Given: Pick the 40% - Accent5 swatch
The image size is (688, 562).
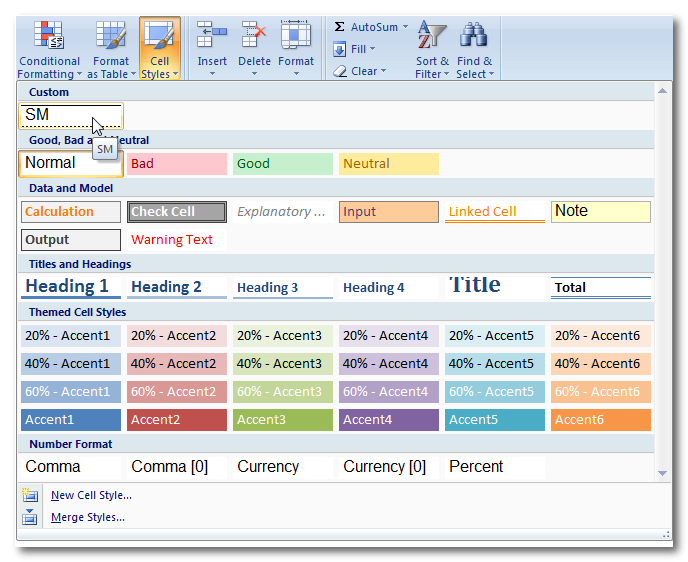Looking at the screenshot, I should point(495,364).
